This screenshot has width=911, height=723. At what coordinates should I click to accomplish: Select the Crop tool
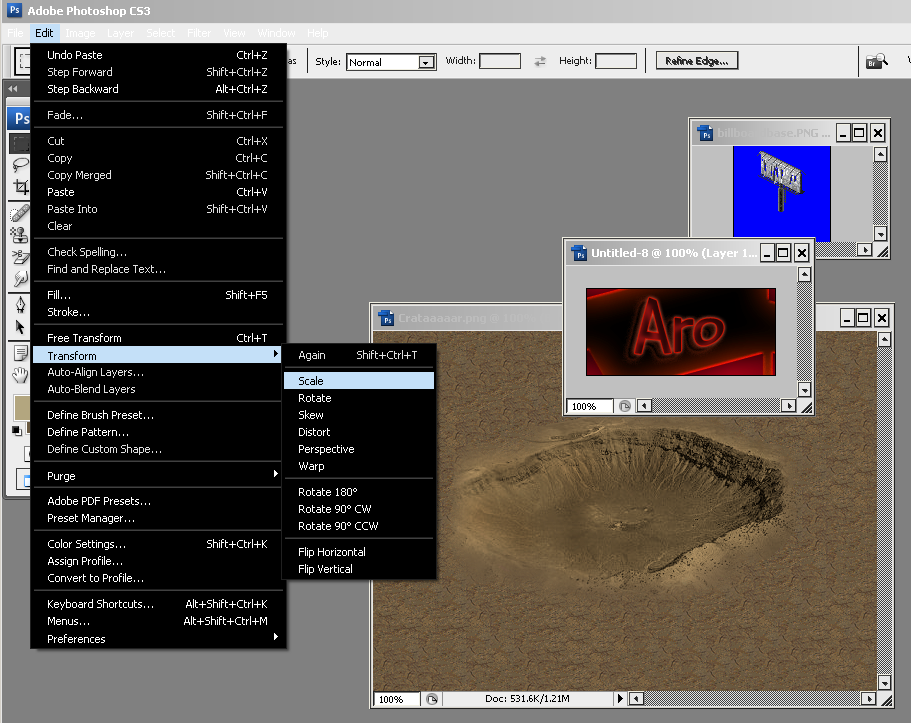(20, 187)
